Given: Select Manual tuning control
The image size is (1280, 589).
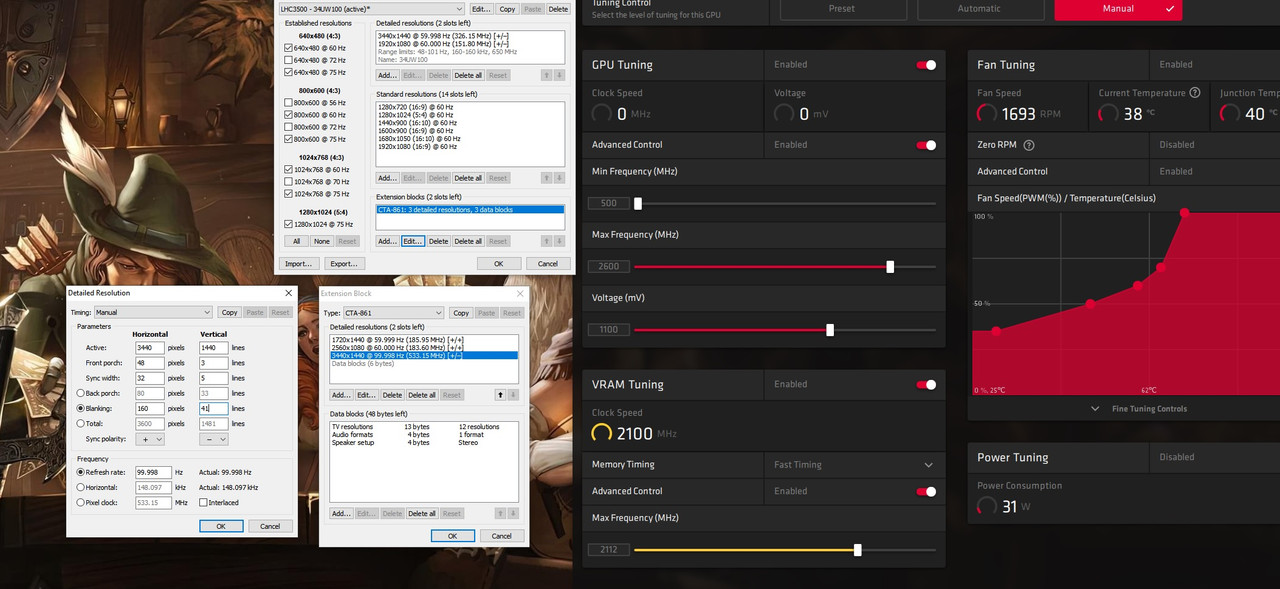Looking at the screenshot, I should point(1118,9).
